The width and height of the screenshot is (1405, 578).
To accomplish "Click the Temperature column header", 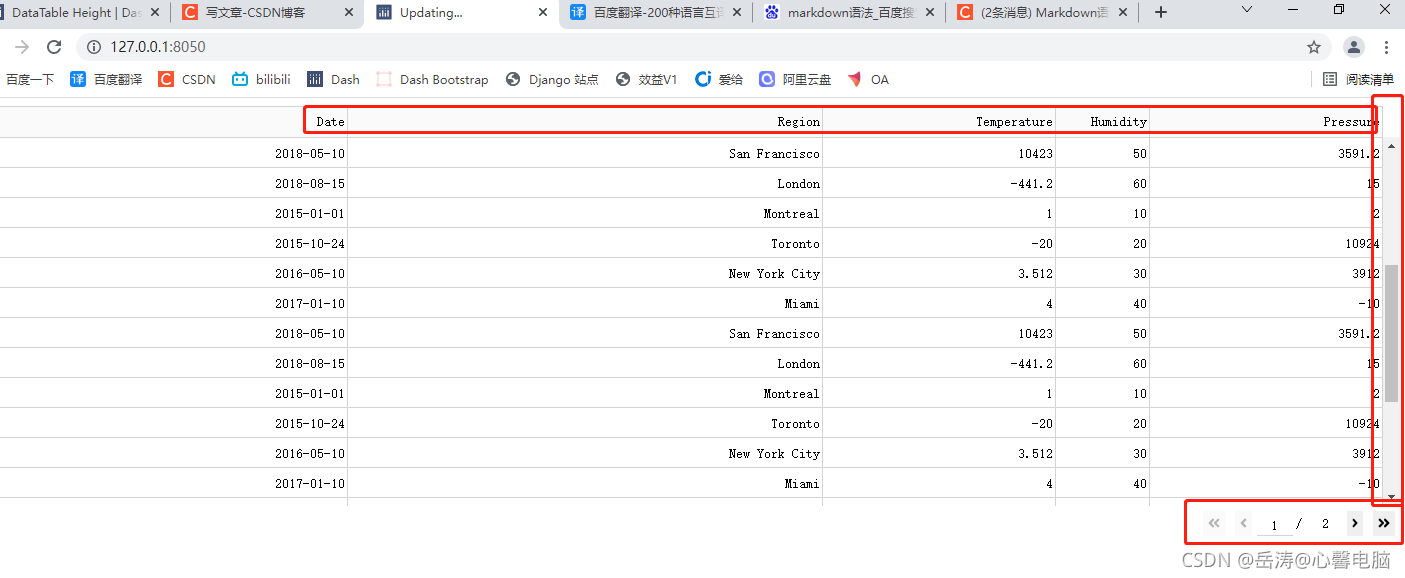I will point(939,121).
